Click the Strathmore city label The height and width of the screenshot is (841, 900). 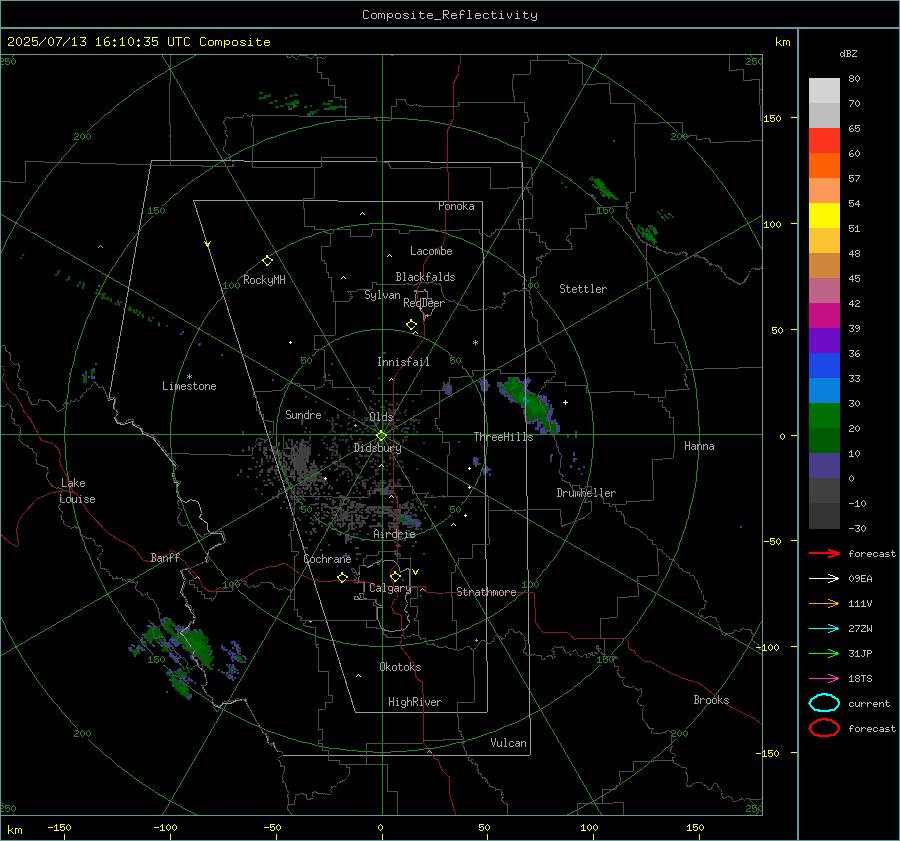click(x=486, y=592)
